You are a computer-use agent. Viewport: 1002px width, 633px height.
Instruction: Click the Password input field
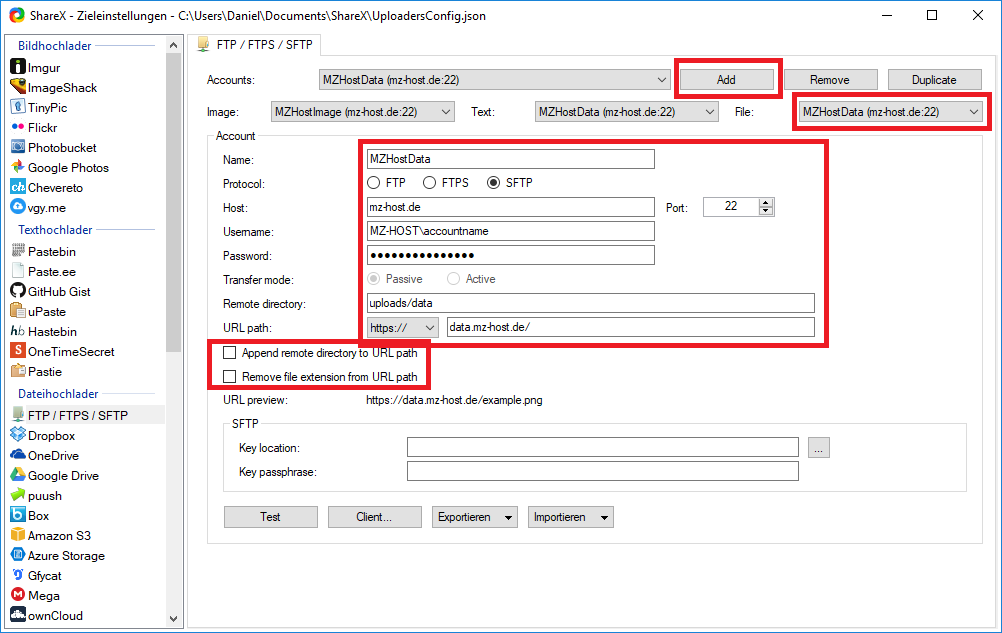click(x=511, y=255)
